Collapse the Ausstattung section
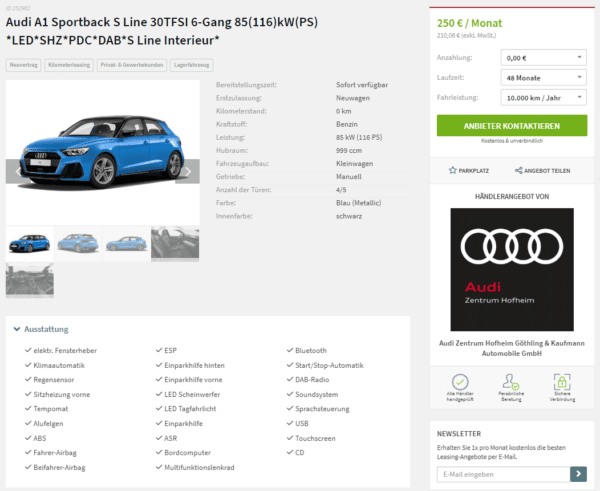600x491 pixels. click(41, 329)
